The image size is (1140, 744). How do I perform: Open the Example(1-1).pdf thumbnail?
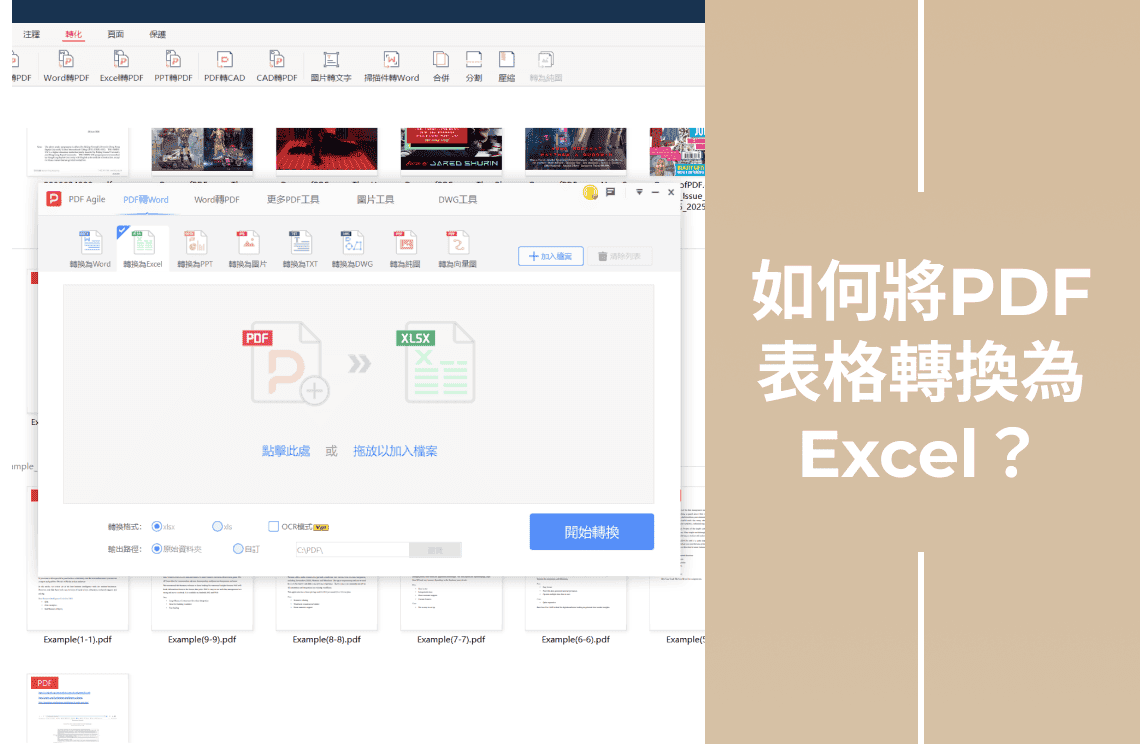(x=78, y=602)
